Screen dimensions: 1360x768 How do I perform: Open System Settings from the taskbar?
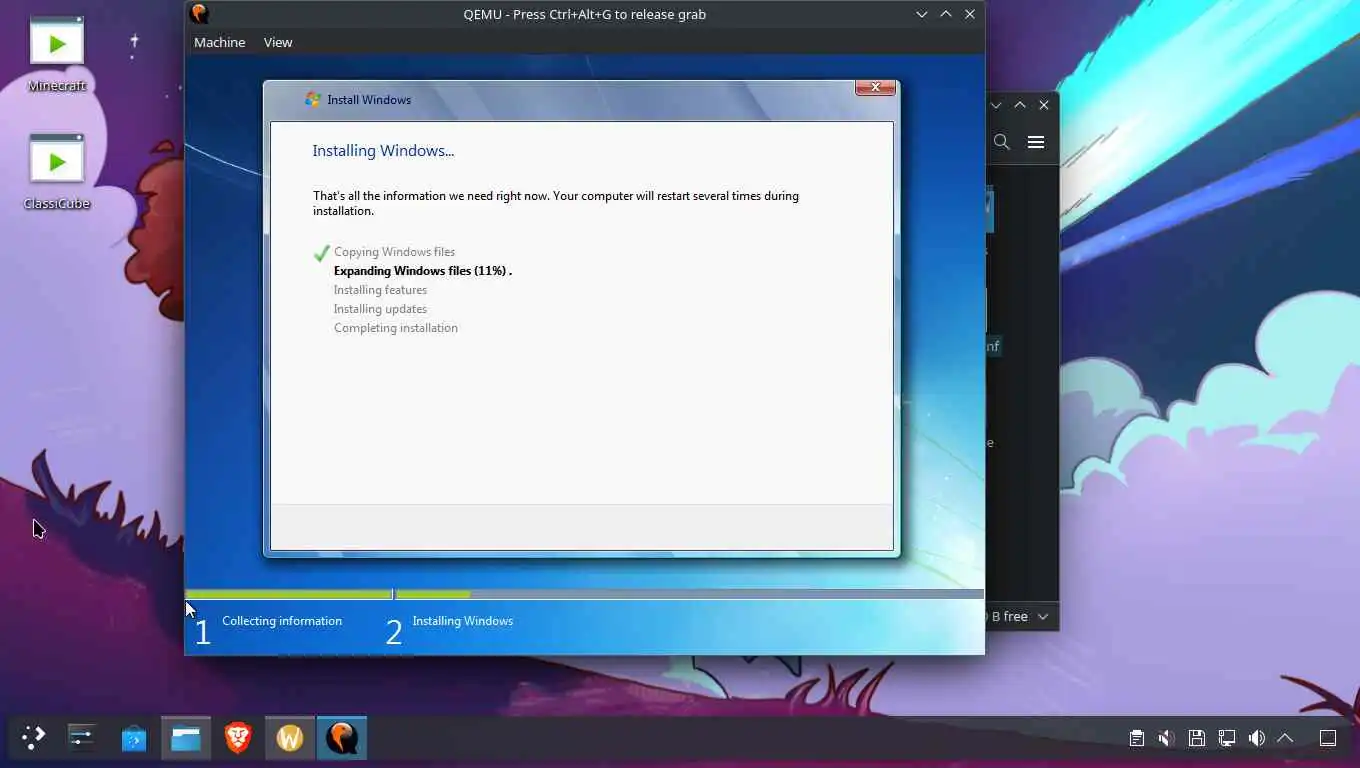click(82, 738)
